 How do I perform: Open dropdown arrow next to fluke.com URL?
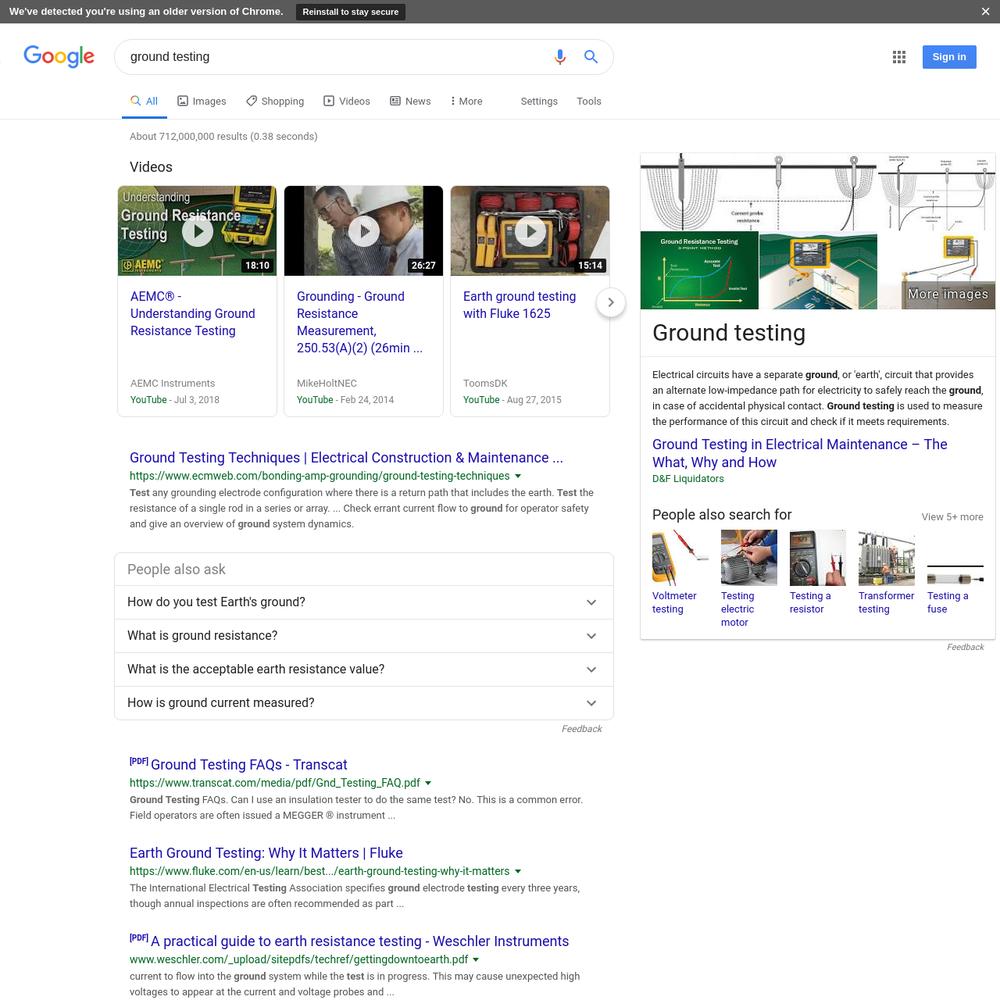[518, 871]
